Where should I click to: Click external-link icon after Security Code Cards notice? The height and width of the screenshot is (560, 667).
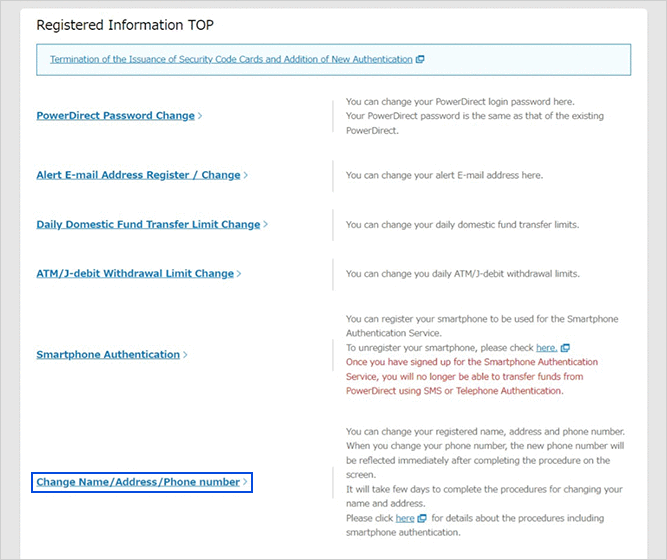click(420, 59)
